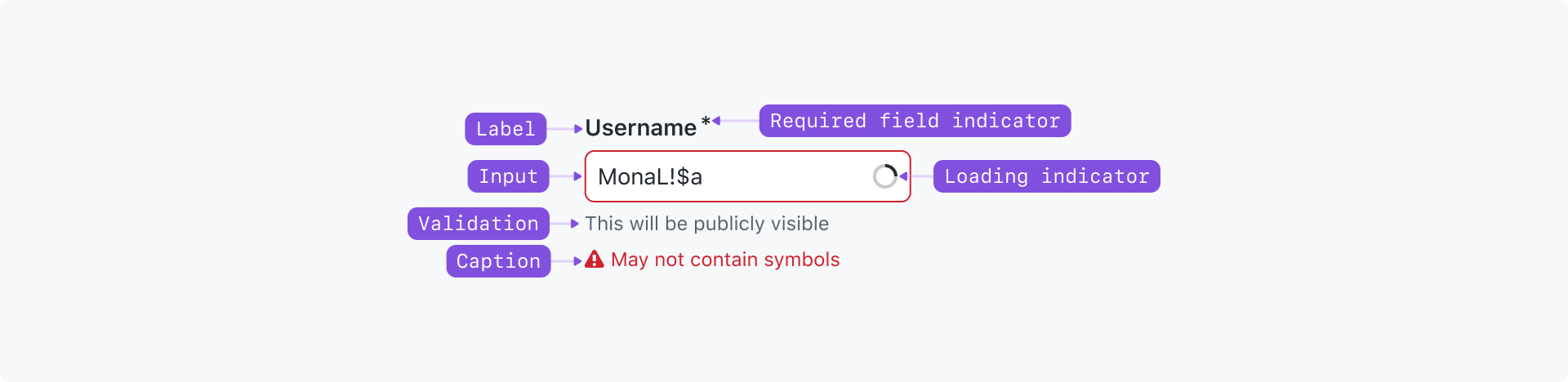This screenshot has width=1568, height=382.
Task: Click the Required field indicator tag
Action: pyautogui.click(x=915, y=121)
